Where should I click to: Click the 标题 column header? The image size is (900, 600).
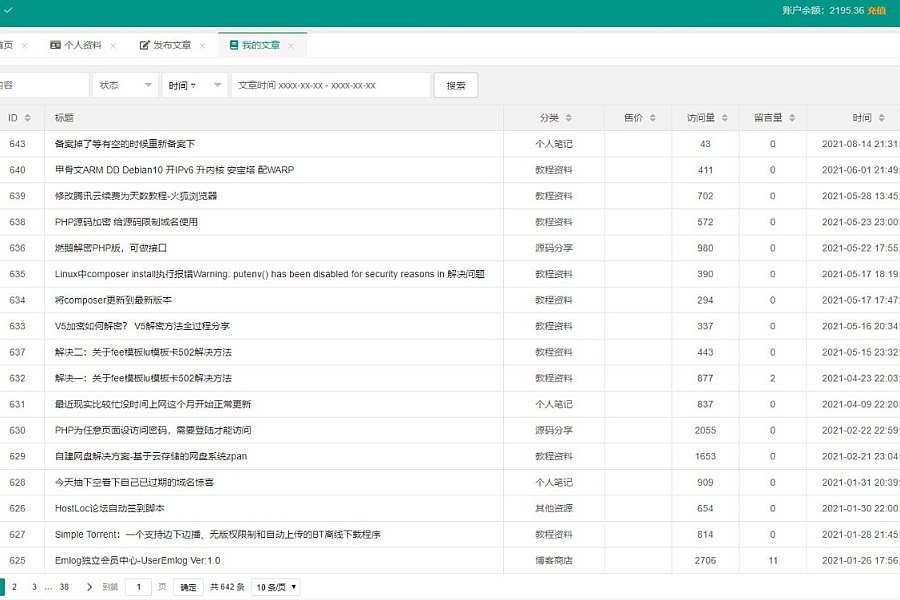tap(64, 118)
